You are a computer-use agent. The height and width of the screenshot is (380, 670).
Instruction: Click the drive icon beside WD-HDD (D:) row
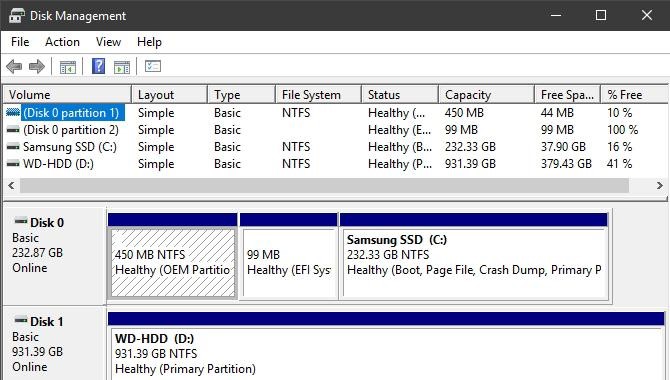[x=13, y=164]
